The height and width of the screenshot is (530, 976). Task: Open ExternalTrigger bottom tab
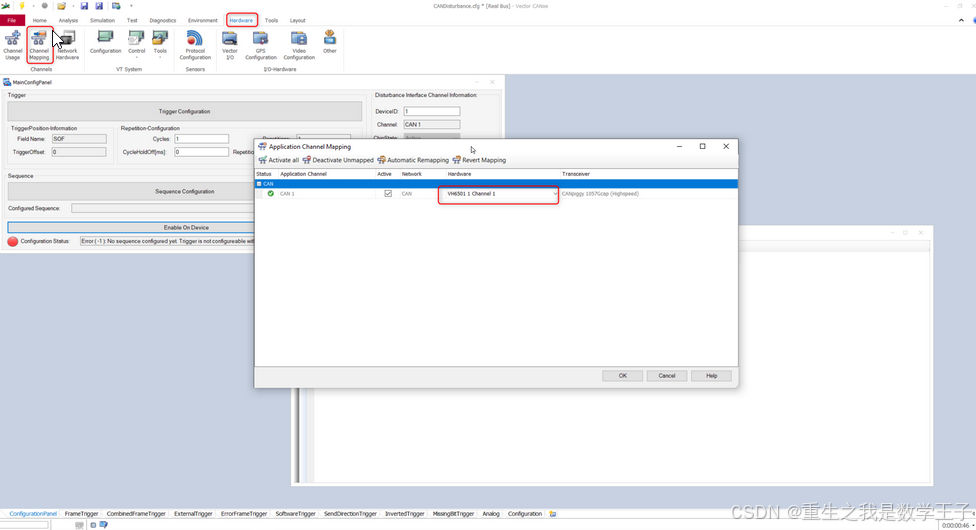point(193,514)
